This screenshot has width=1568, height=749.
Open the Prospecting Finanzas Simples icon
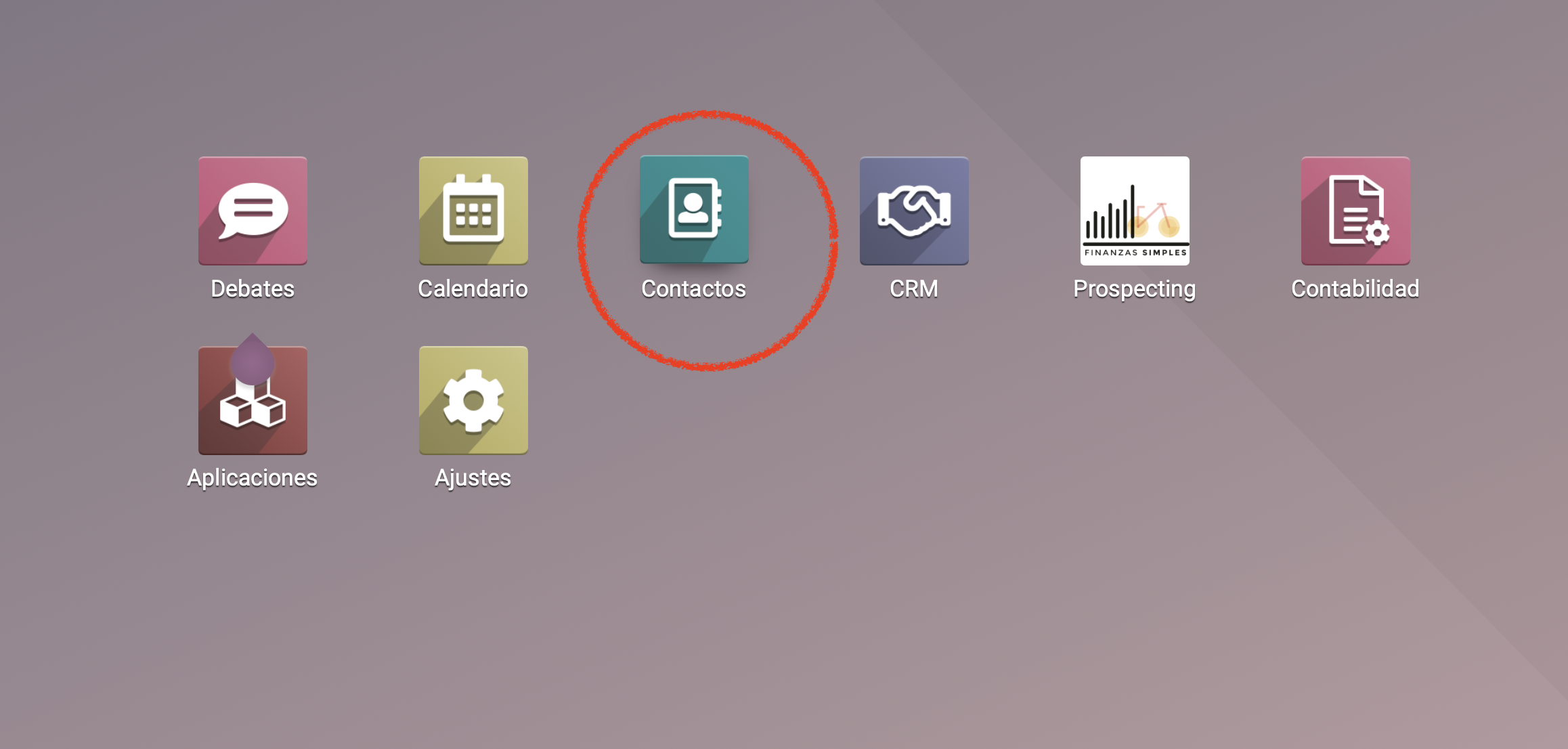(1135, 211)
